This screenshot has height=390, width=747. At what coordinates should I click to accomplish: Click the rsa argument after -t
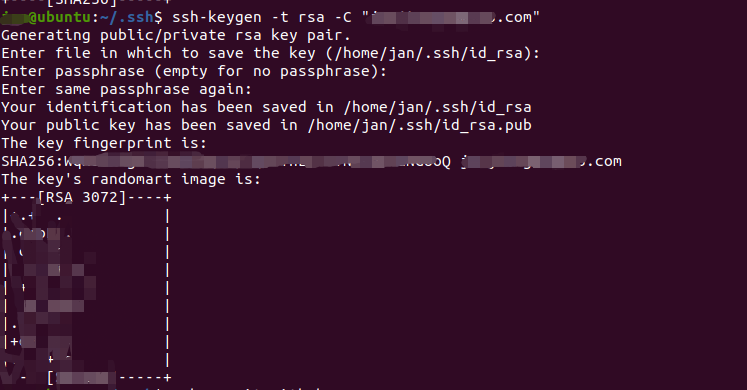312,18
